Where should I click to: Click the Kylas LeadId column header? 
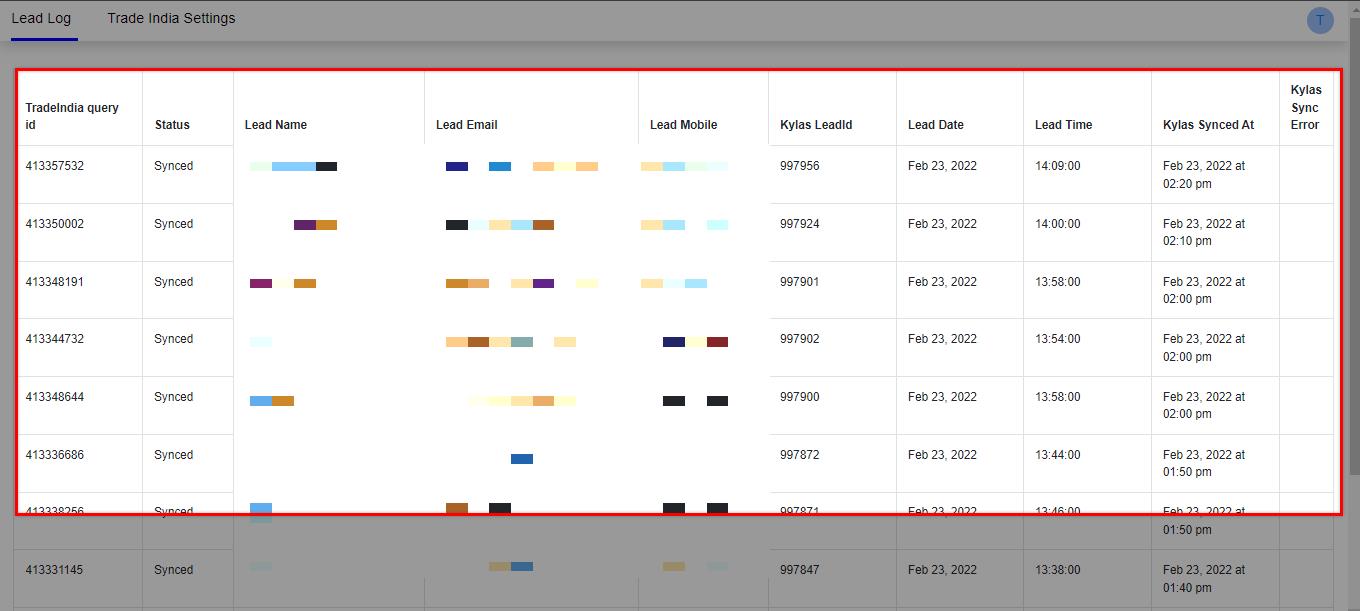click(x=816, y=125)
